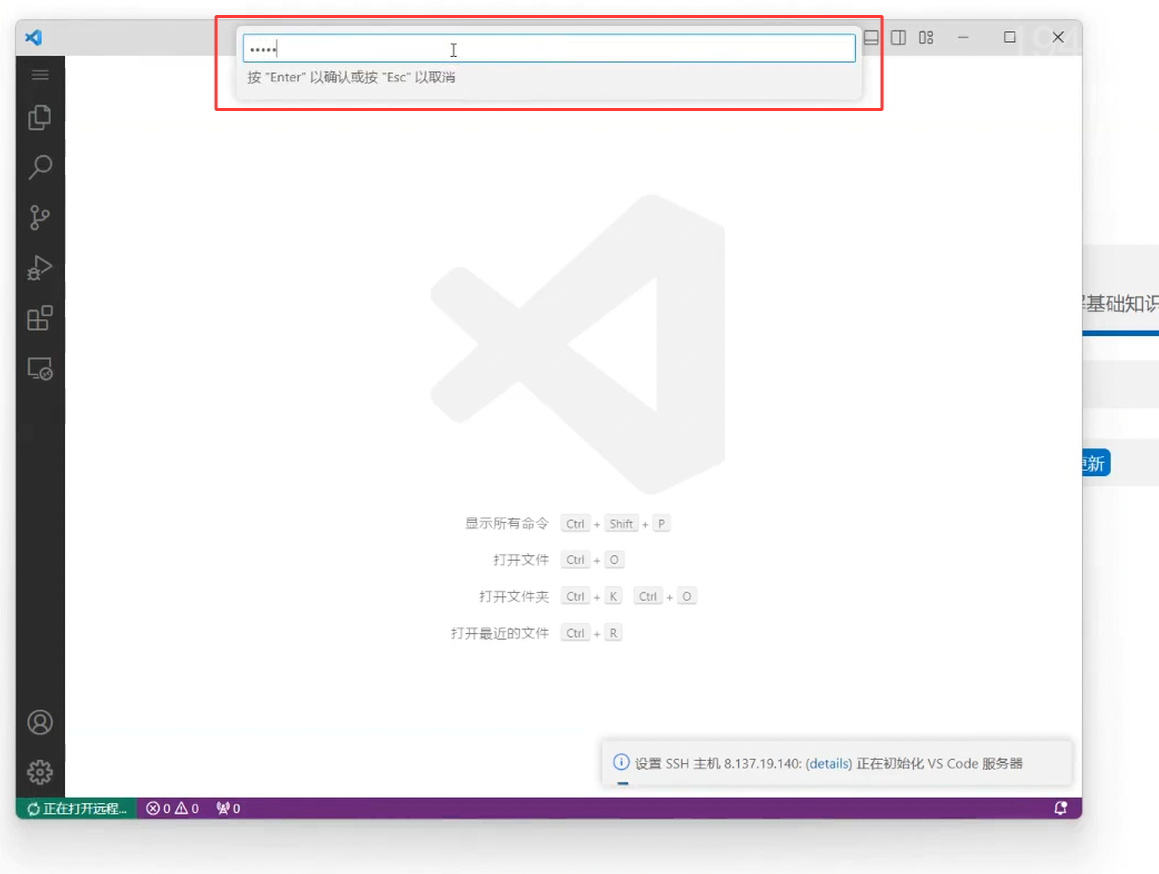This screenshot has height=874, width=1159.
Task: Click the remote status '正在打开远程...' indicator
Action: [77, 808]
